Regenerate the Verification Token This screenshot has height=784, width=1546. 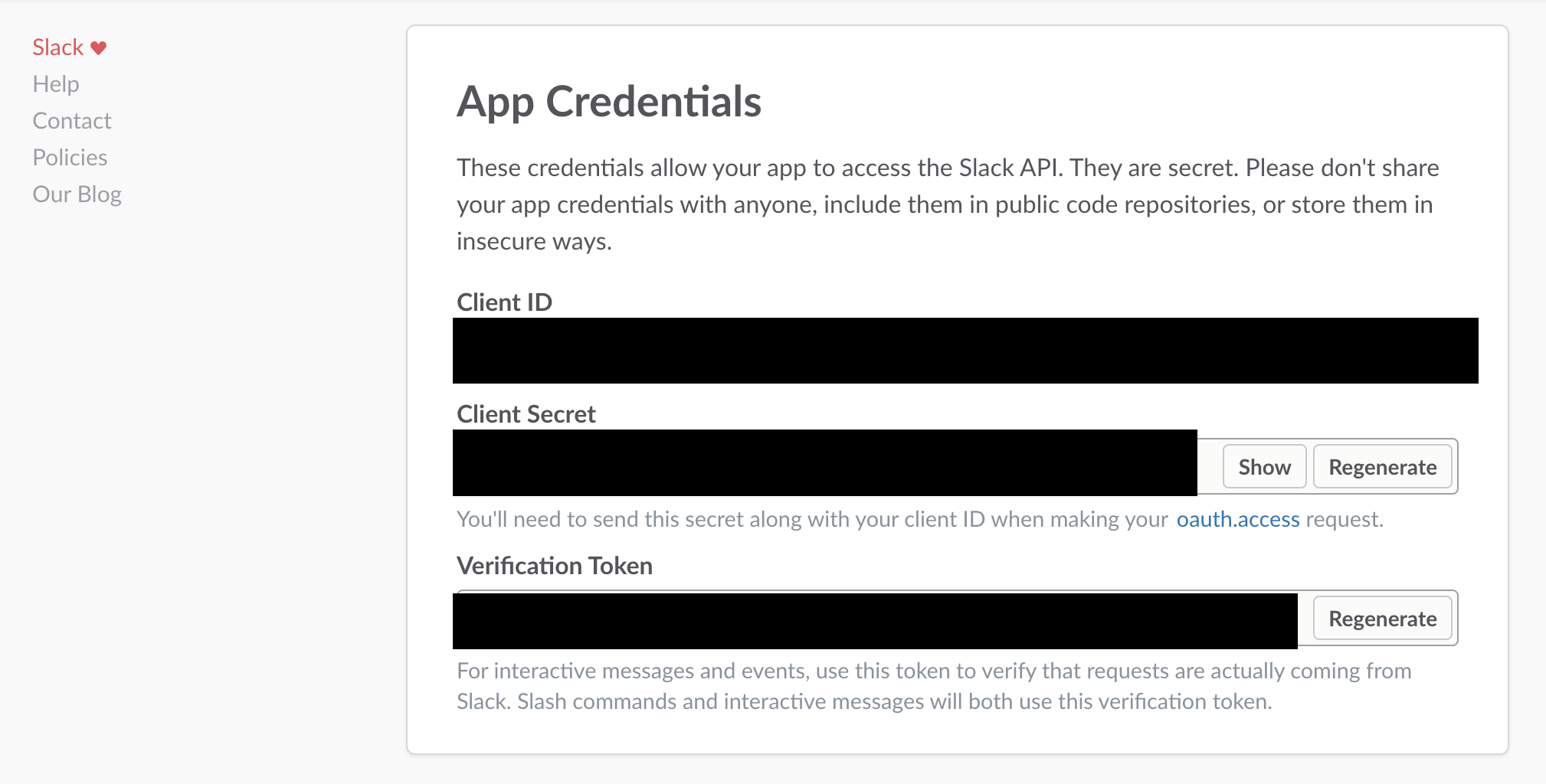1382,619
